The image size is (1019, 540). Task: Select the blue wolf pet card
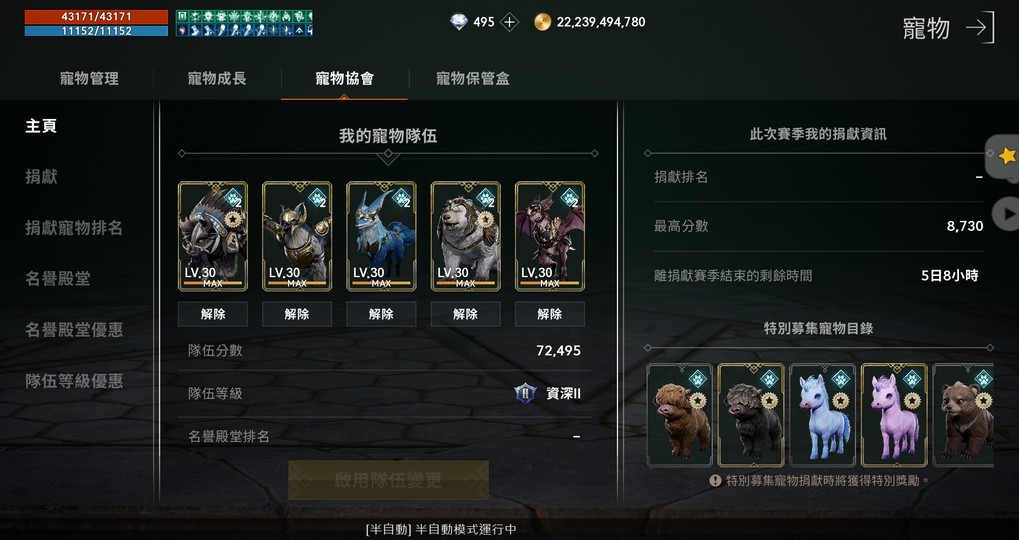coord(381,236)
